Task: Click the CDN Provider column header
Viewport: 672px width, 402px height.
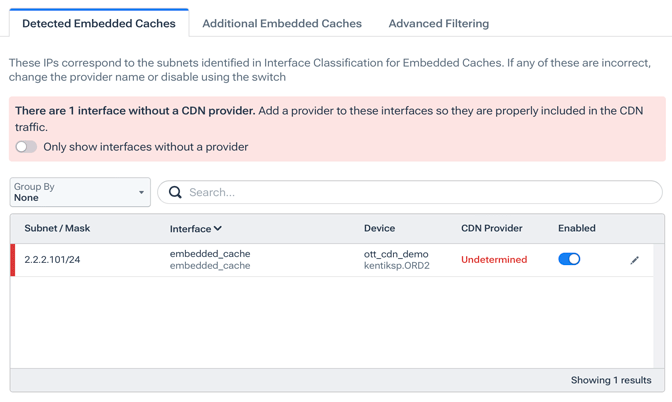Action: point(491,229)
